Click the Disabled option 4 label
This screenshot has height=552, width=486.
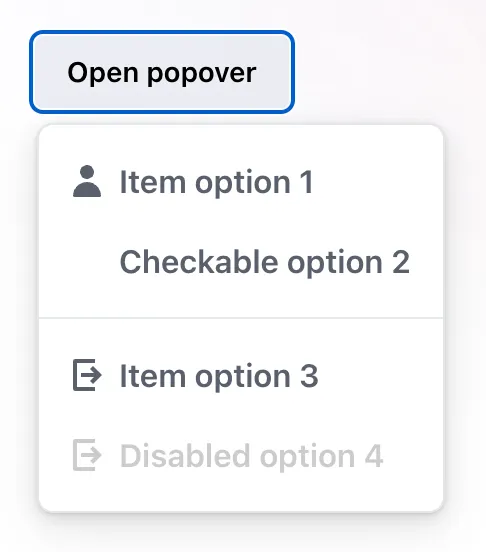[251, 456]
